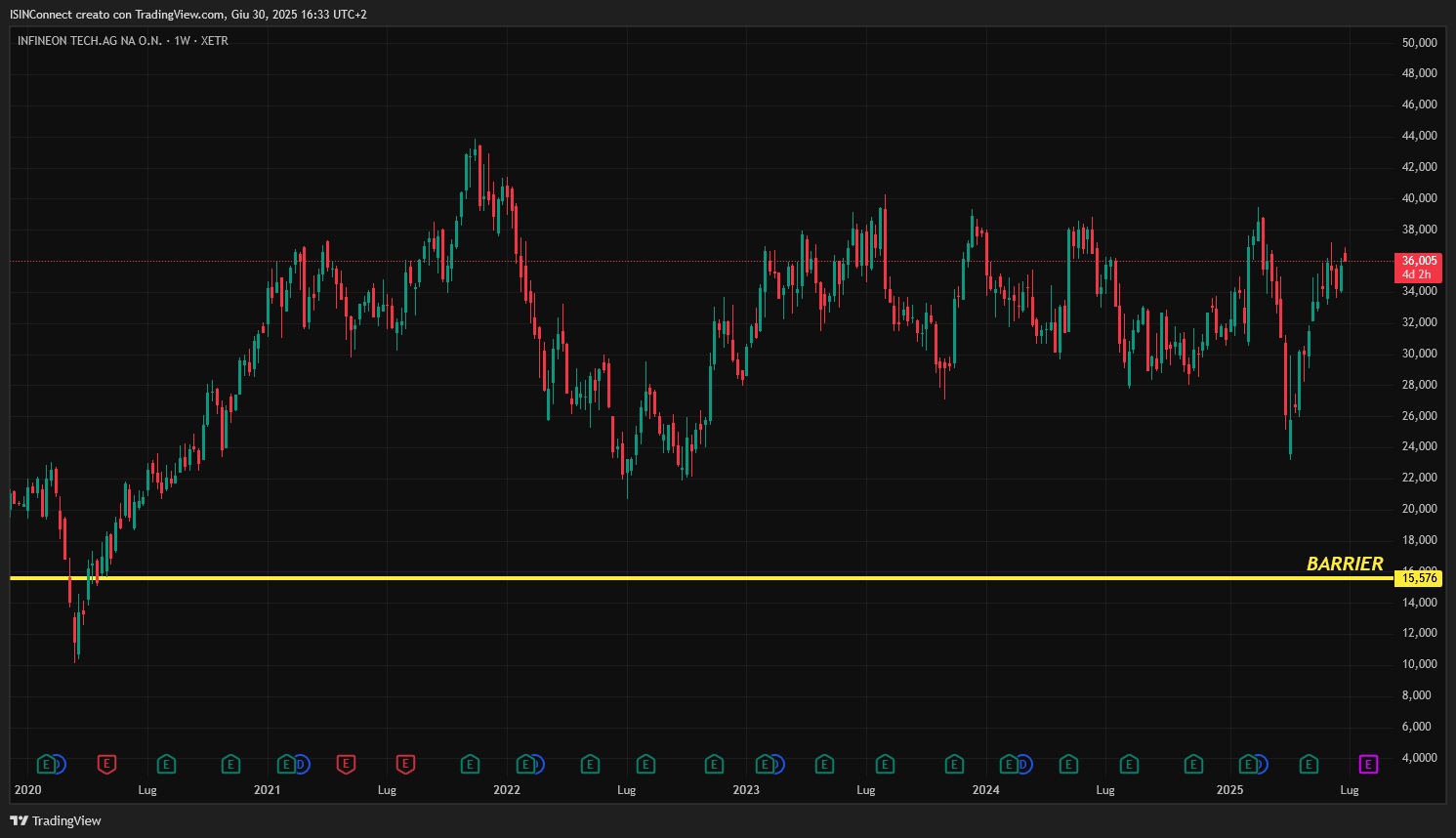
Task: Select the INFINEON TECH.AG chart title
Action: tap(123, 41)
